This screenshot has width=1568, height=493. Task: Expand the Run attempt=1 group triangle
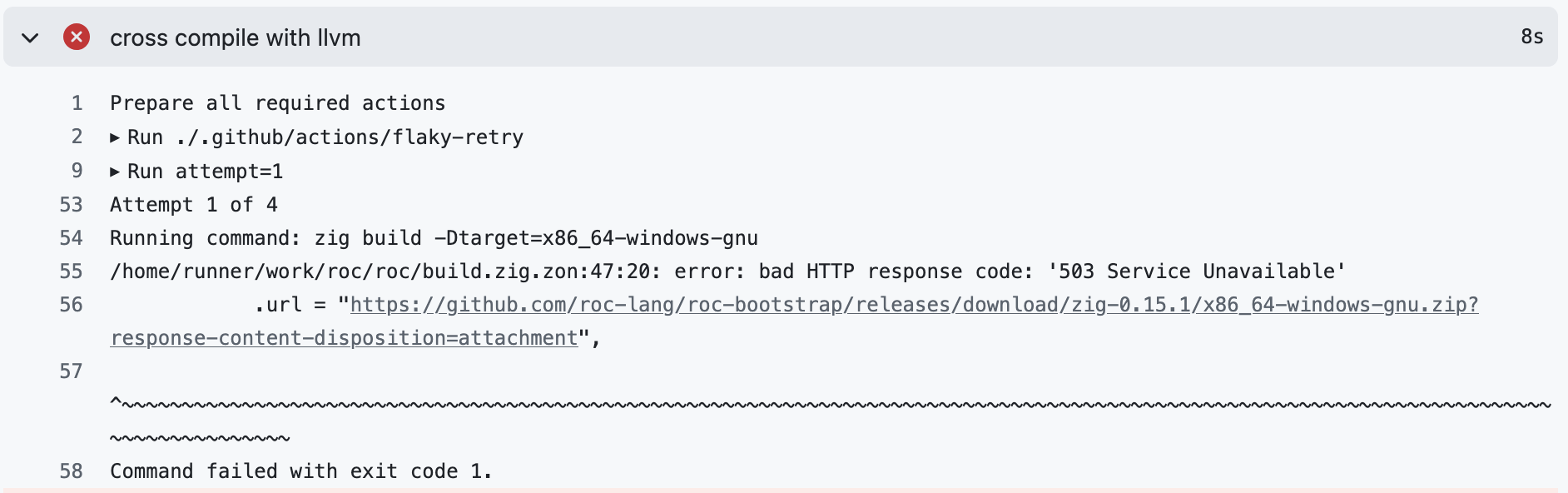tap(115, 172)
